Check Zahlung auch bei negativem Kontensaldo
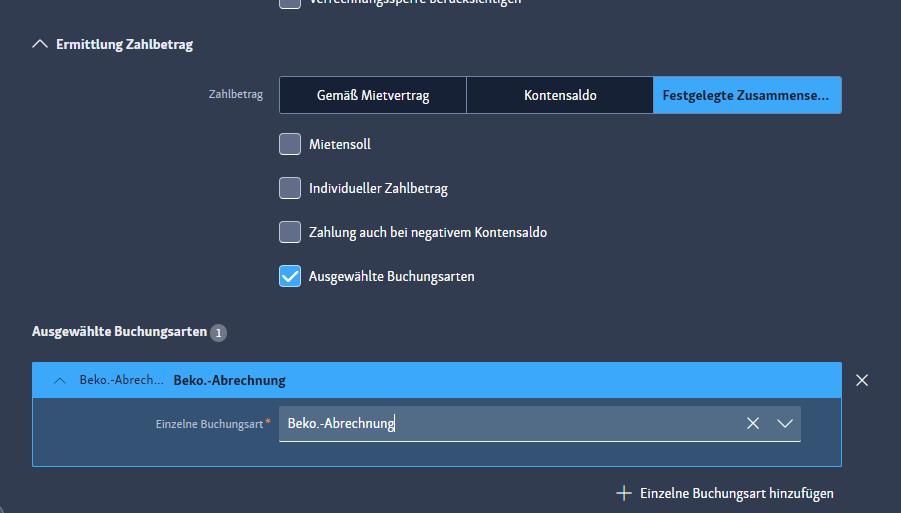This screenshot has height=513, width=901. 290,232
